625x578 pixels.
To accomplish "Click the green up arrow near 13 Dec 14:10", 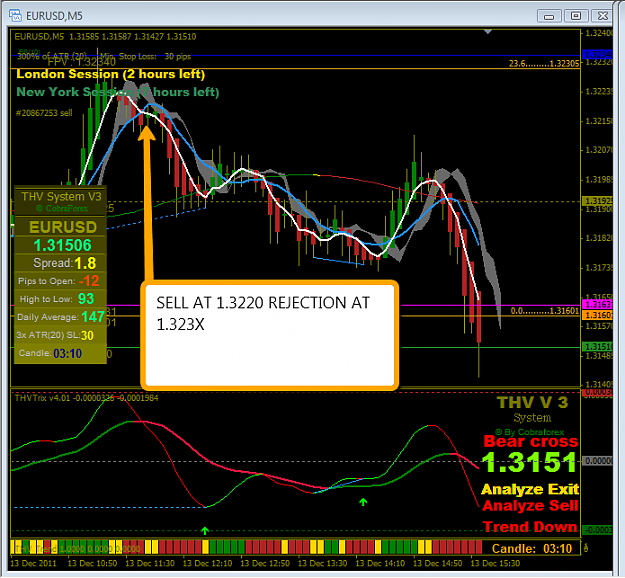I will pos(363,502).
